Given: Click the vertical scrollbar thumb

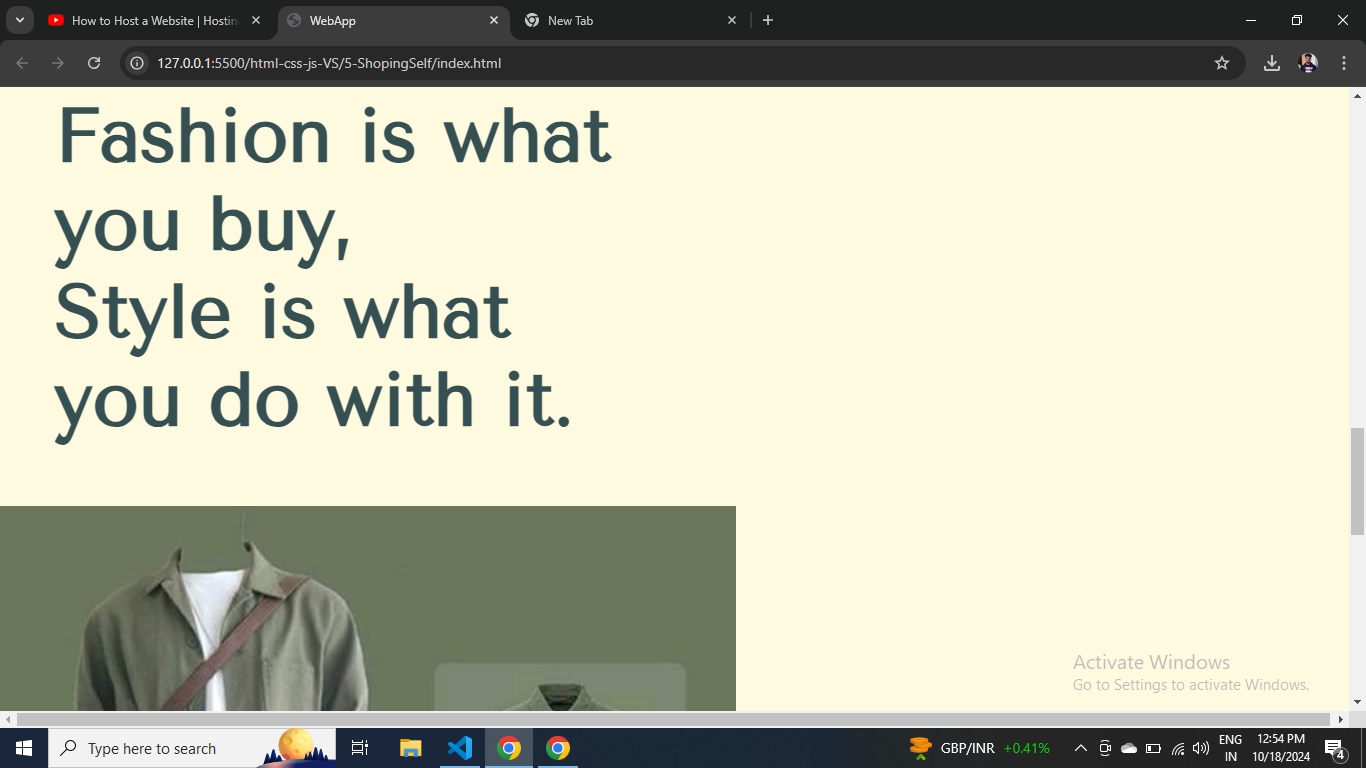Looking at the screenshot, I should tap(1357, 481).
